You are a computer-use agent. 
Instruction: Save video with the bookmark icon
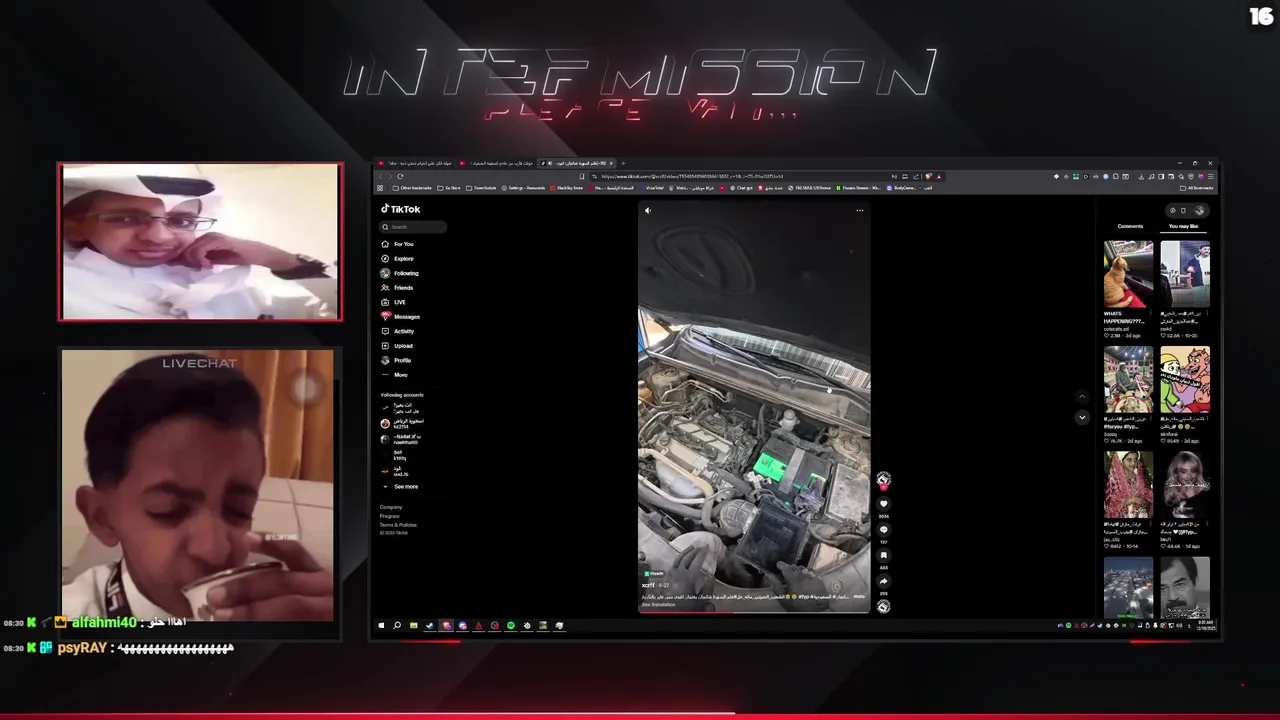coord(883,555)
